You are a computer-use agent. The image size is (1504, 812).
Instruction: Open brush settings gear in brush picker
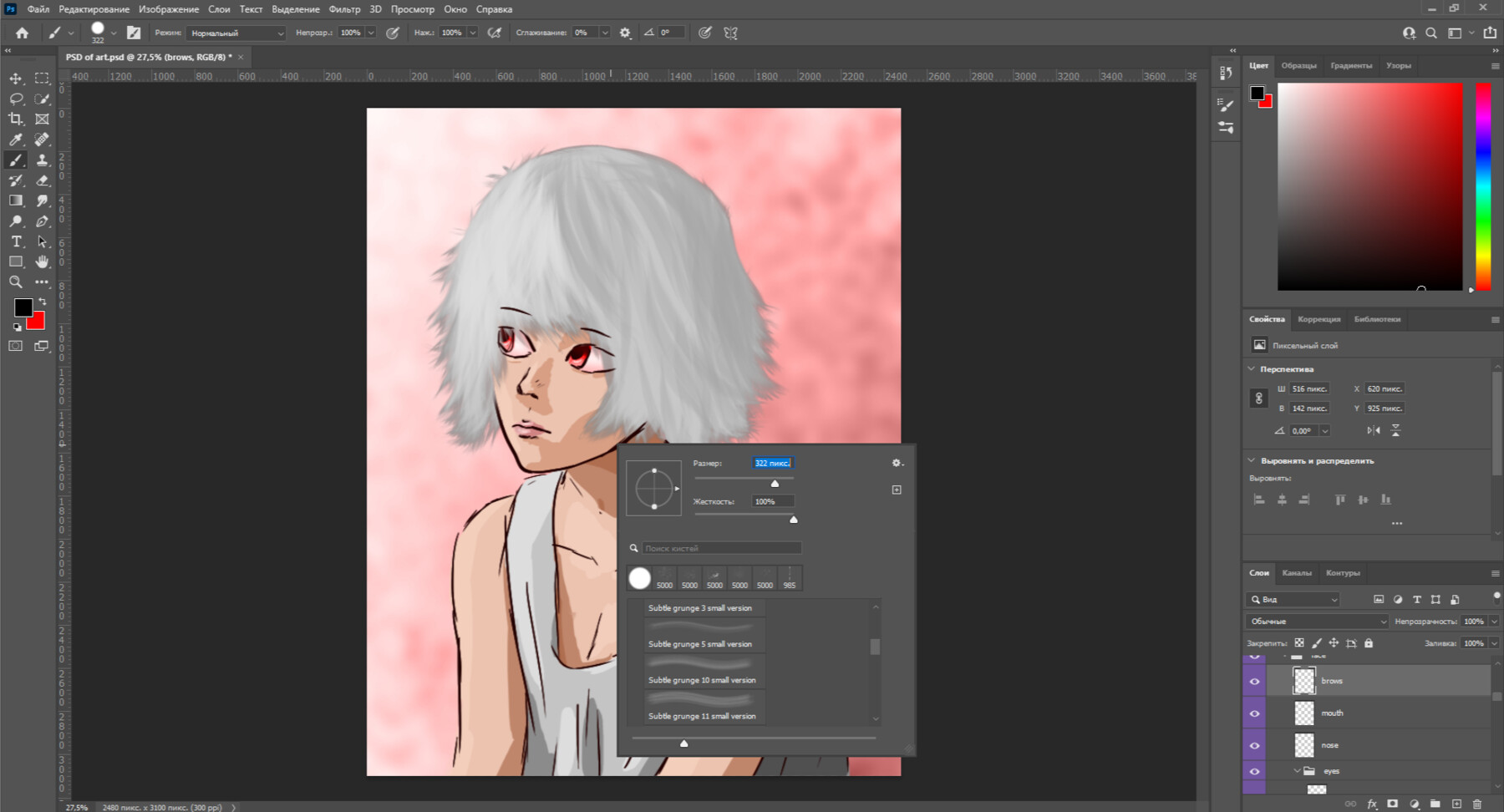click(x=897, y=463)
